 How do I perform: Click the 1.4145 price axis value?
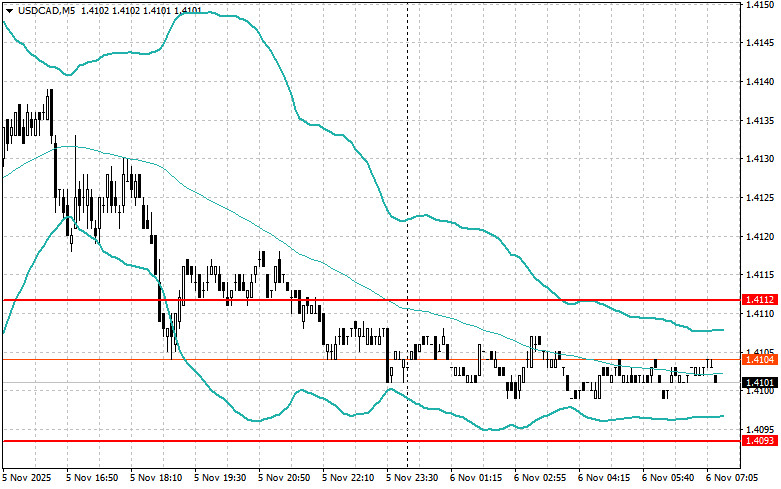tap(760, 43)
